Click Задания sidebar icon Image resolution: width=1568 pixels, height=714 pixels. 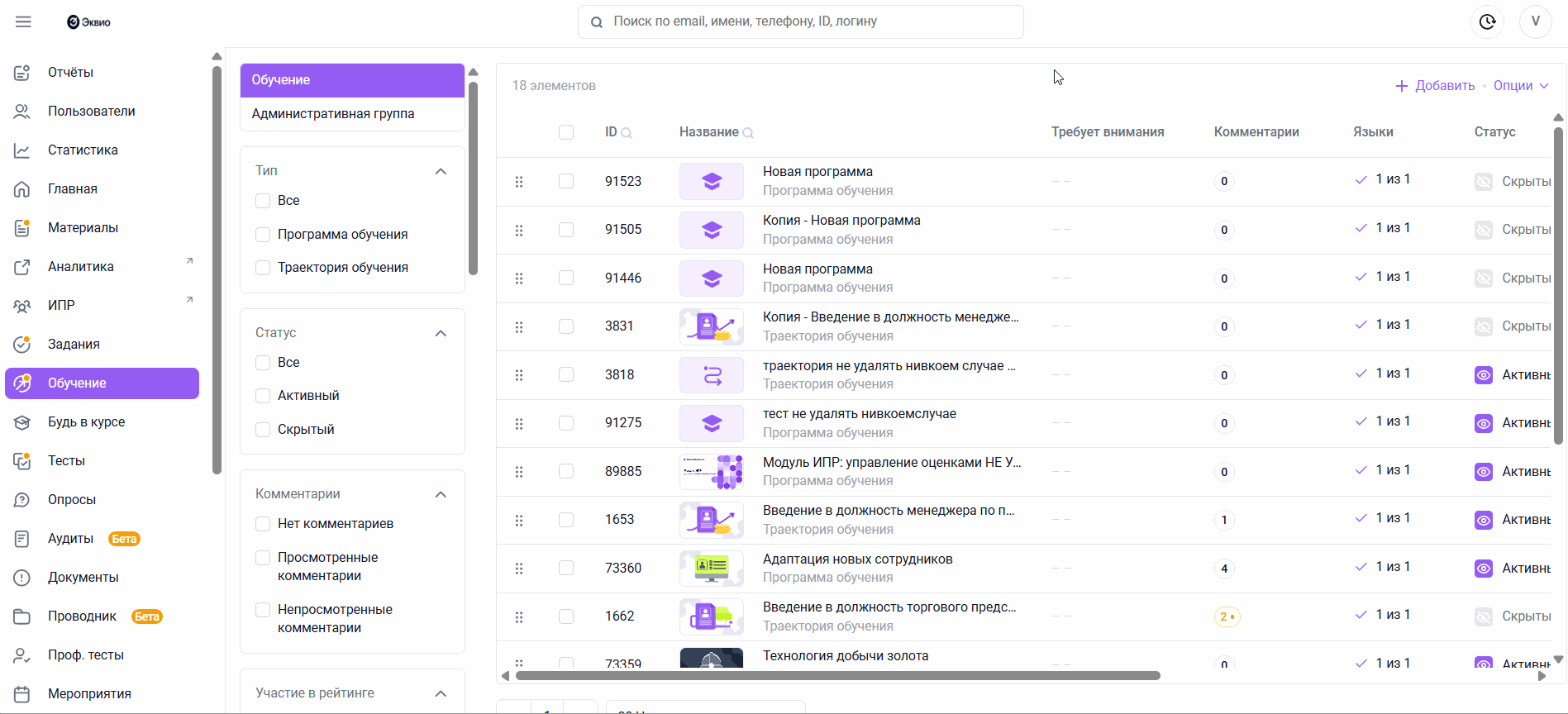click(22, 345)
